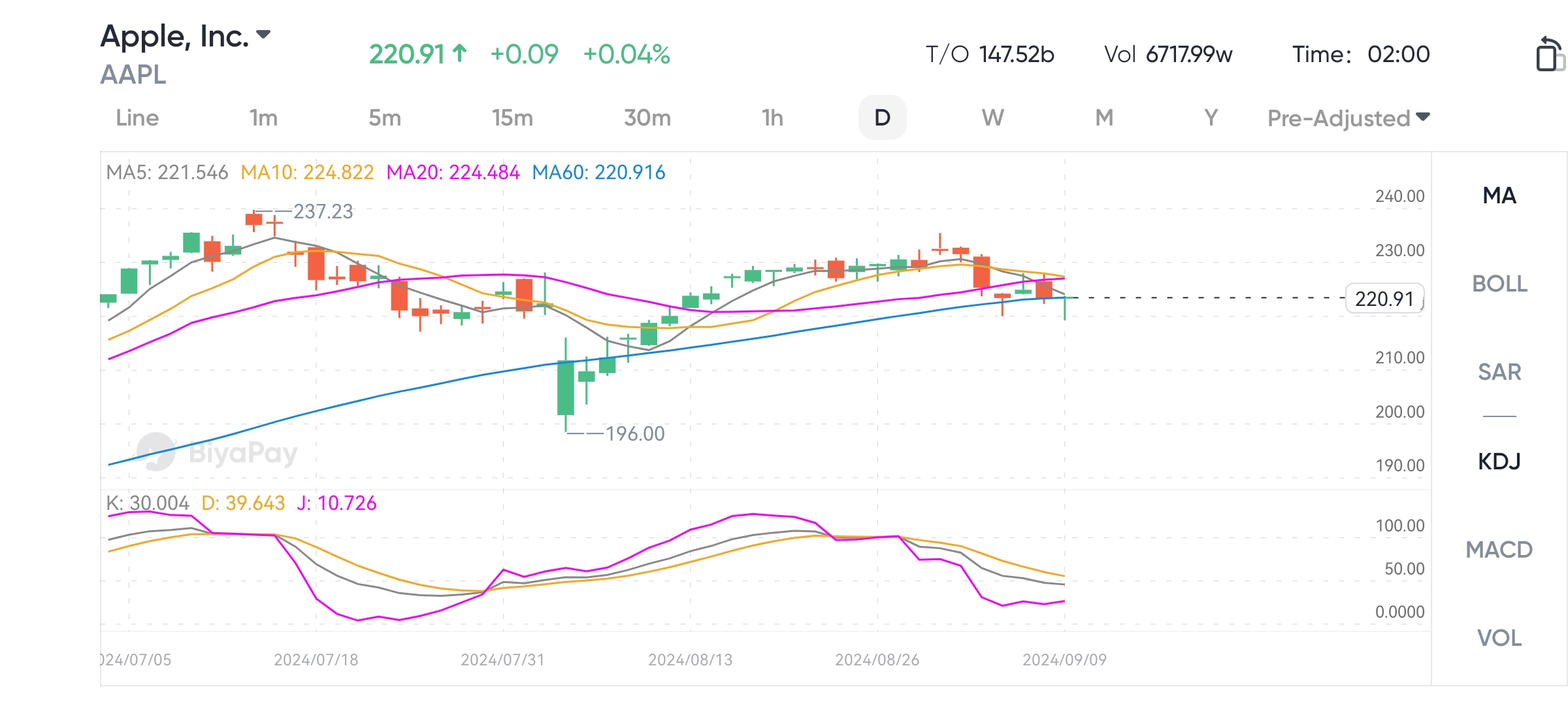The height and width of the screenshot is (706, 1568).
Task: Click the D: 39.643 indicator value
Action: [x=243, y=503]
